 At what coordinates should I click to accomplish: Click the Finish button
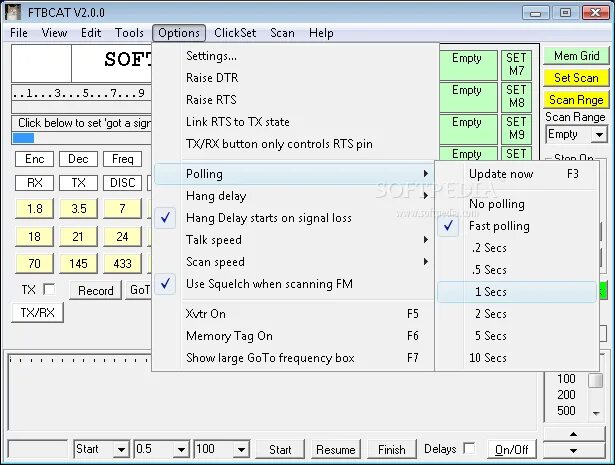391,449
